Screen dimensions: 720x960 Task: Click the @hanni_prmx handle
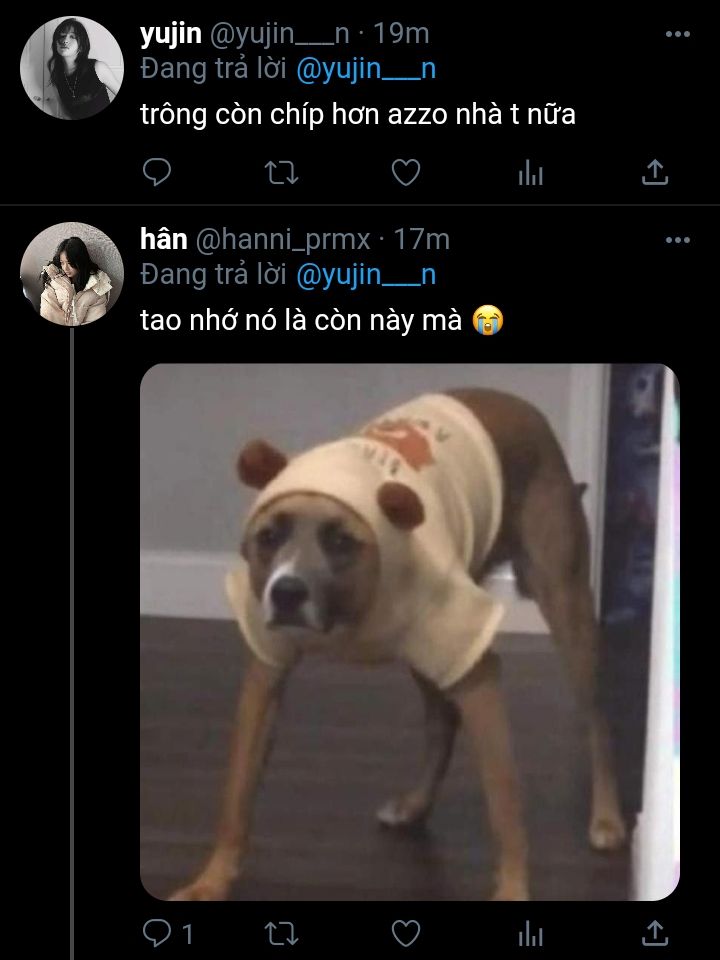[283, 240]
